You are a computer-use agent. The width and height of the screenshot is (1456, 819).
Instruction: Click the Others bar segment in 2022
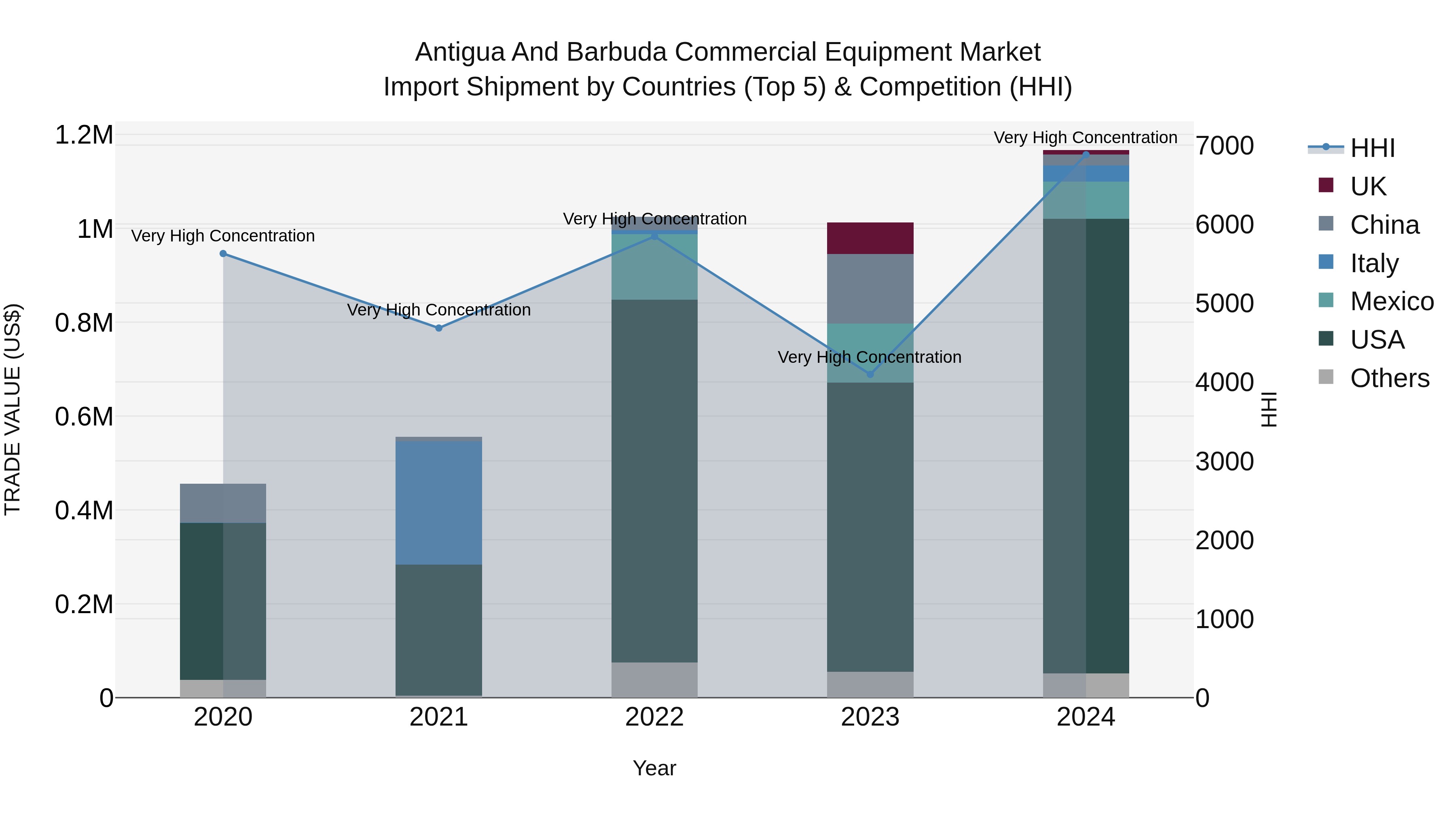pyautogui.click(x=654, y=680)
